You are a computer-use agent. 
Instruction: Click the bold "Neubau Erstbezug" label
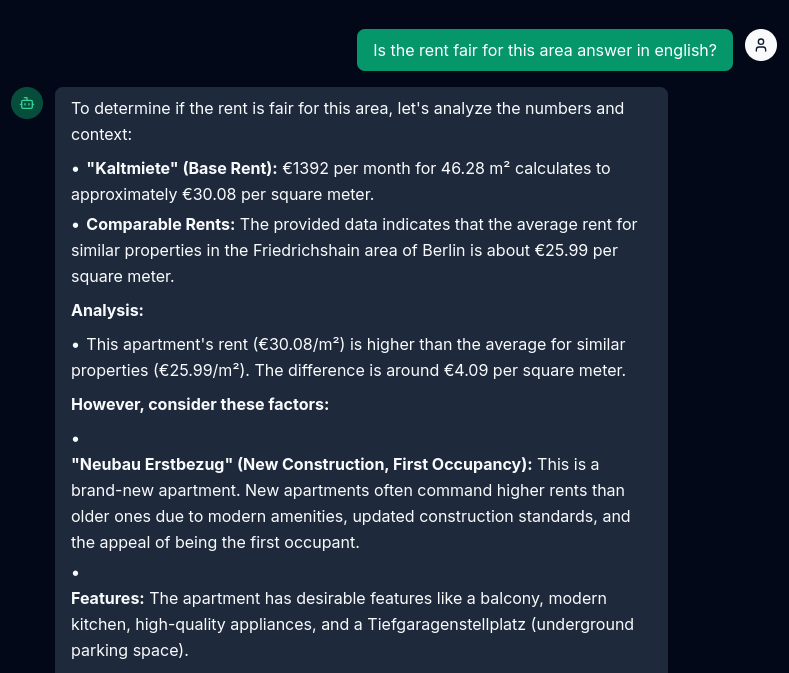pyautogui.click(x=300, y=464)
